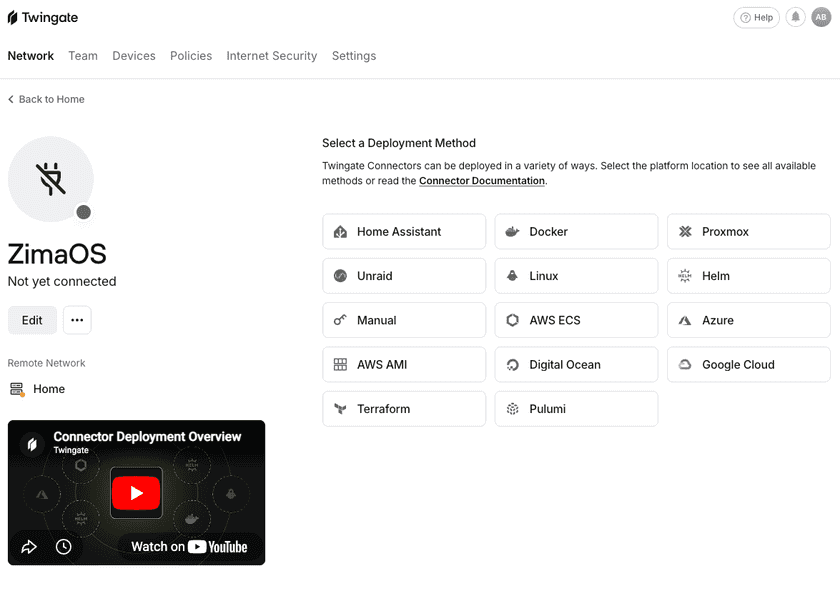Play the Connector Deployment Overview video
This screenshot has width=840, height=598.
coord(136,493)
